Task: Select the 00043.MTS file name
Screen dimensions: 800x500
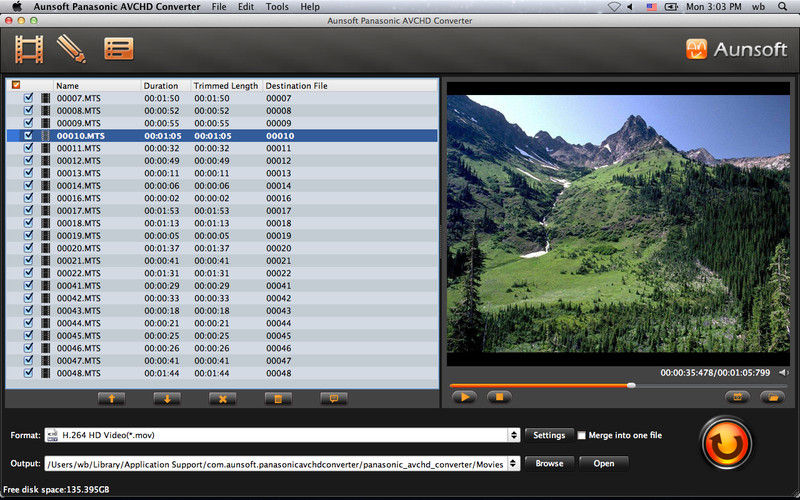Action: click(79, 311)
